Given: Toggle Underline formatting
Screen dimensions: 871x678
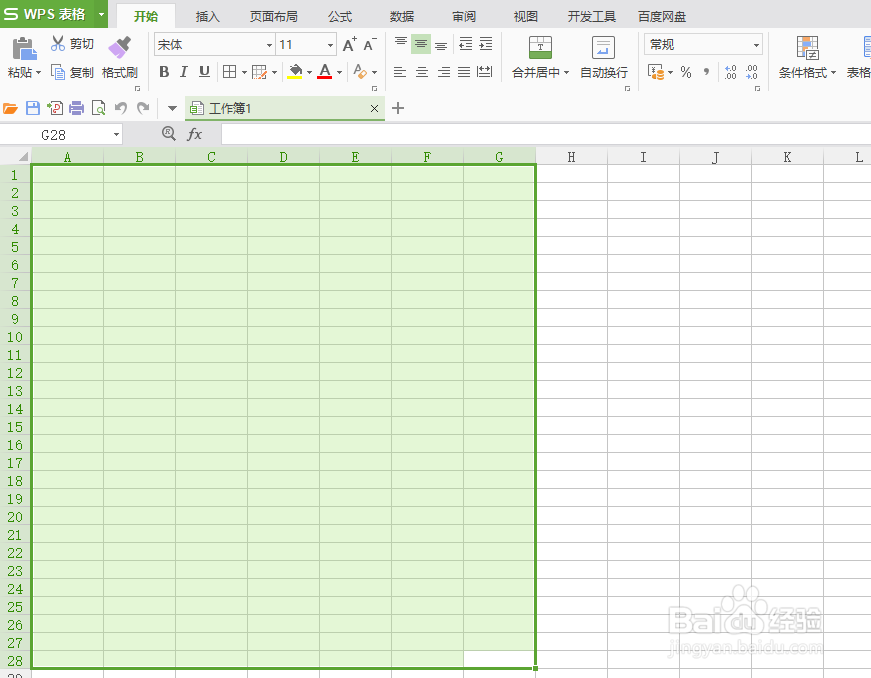Looking at the screenshot, I should click(x=204, y=72).
